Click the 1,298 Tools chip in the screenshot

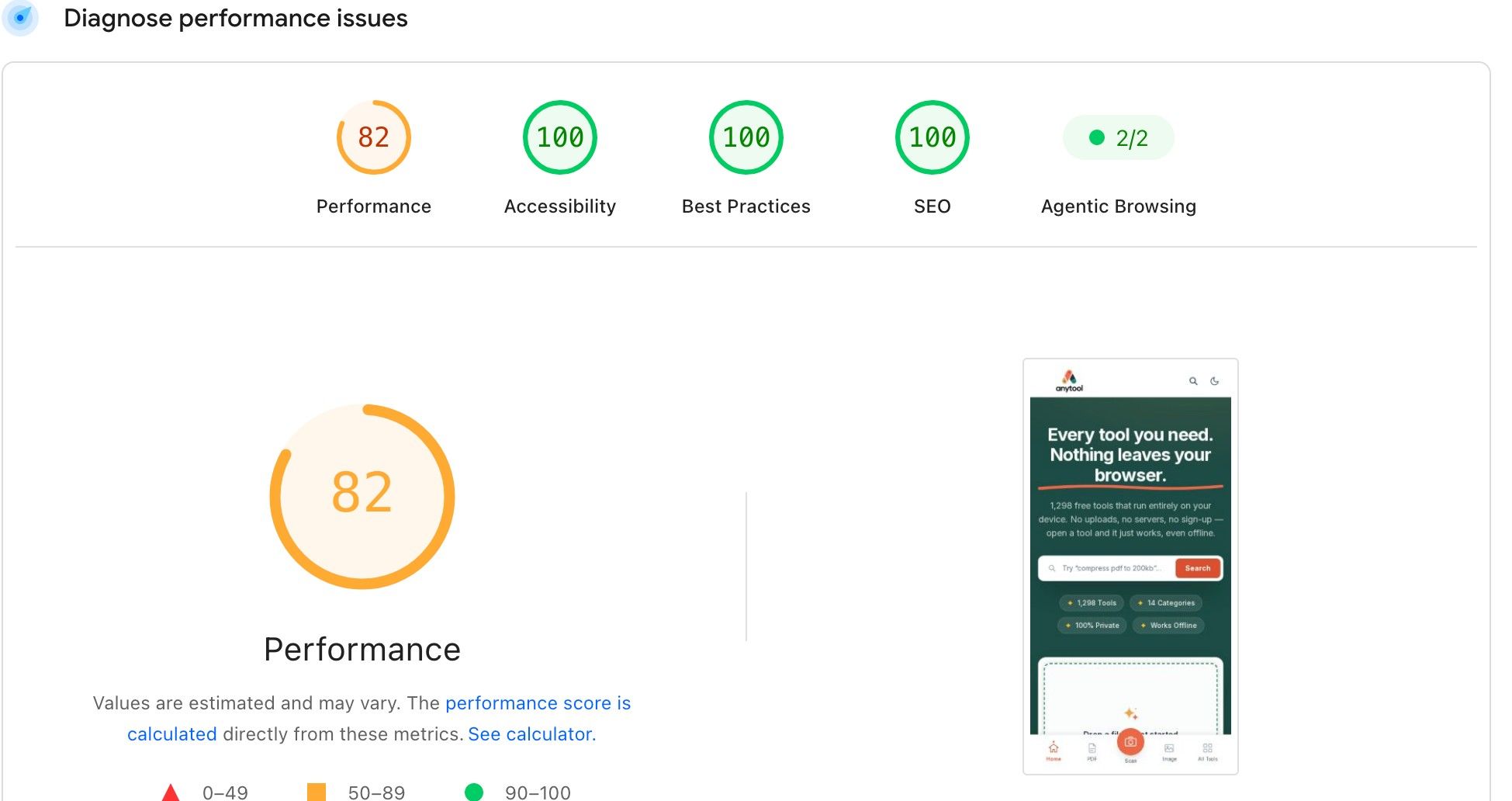pos(1092,603)
